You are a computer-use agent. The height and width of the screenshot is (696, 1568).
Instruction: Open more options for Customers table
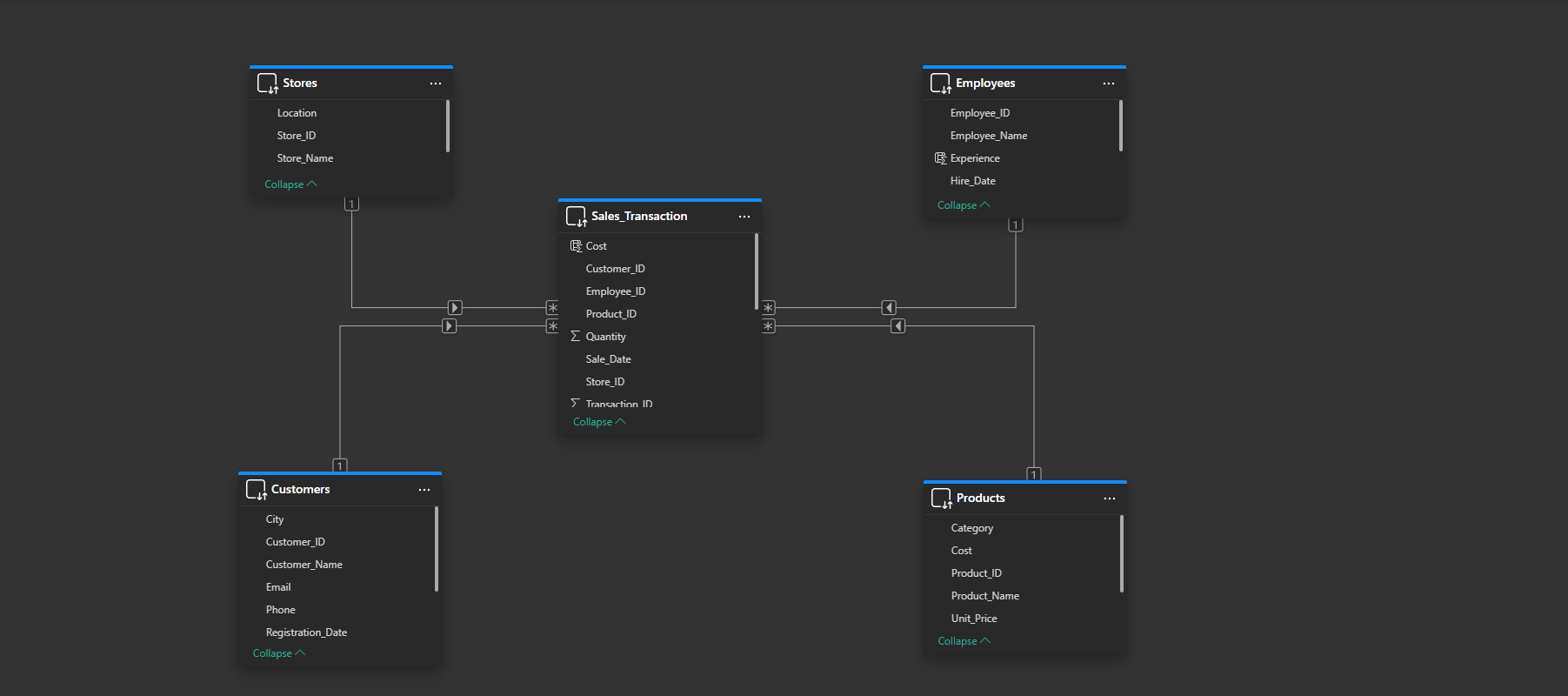click(x=424, y=490)
